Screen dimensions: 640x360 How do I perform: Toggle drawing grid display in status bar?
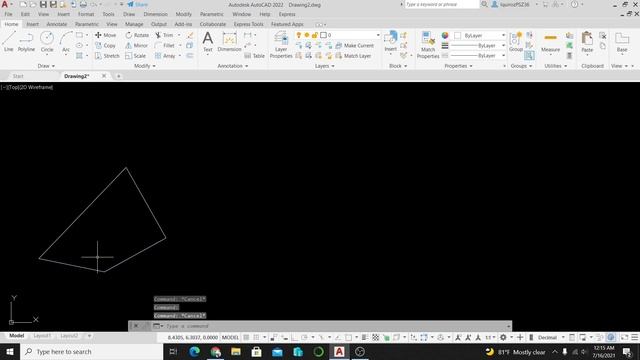click(246, 337)
